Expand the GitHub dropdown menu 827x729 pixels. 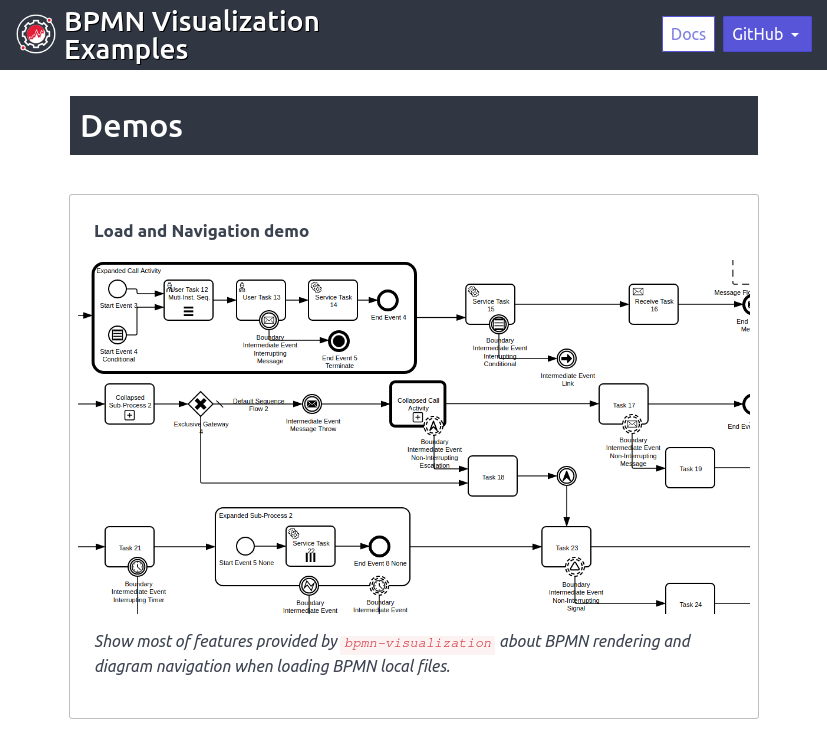(766, 34)
